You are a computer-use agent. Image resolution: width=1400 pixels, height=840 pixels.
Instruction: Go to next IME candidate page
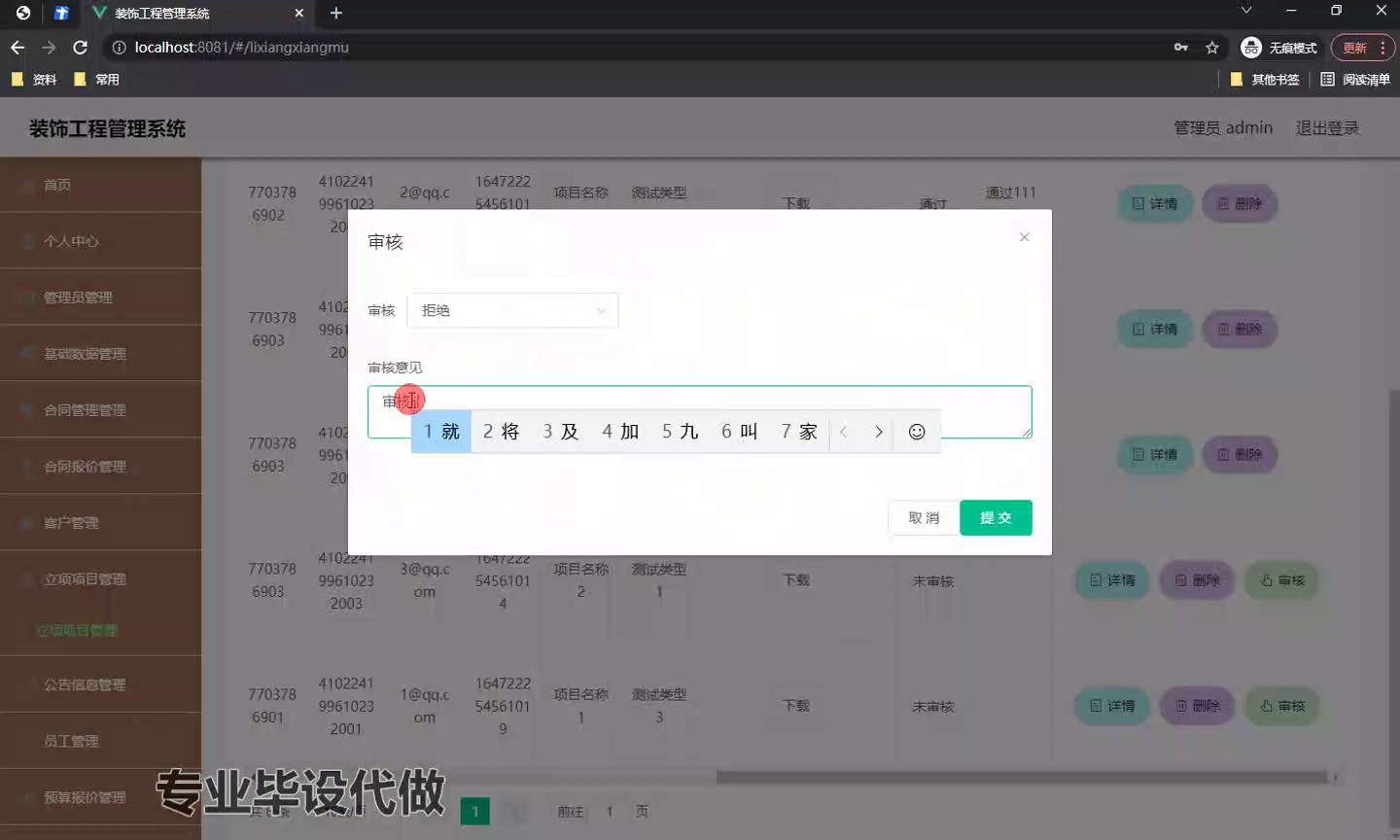tap(878, 432)
